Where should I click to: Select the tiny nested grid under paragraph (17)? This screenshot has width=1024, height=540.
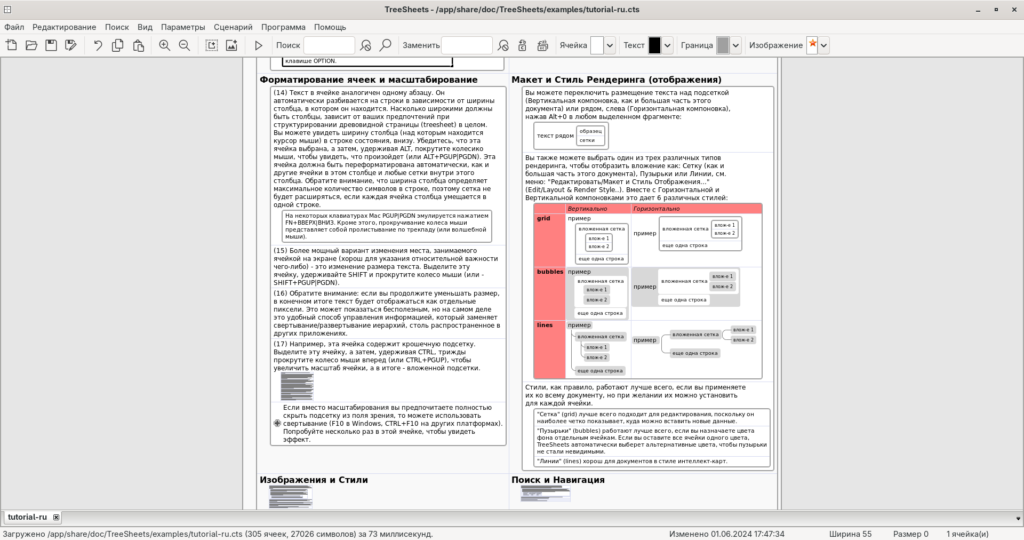tap(297, 387)
